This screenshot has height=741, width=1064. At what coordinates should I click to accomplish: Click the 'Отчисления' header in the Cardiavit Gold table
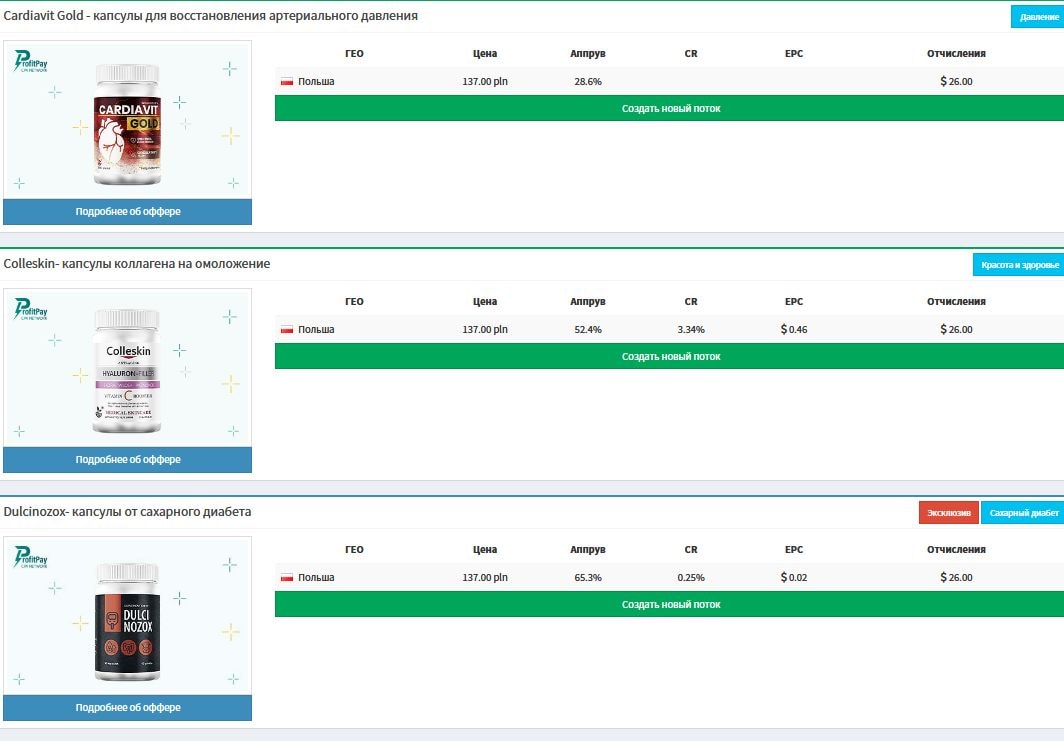coord(956,54)
